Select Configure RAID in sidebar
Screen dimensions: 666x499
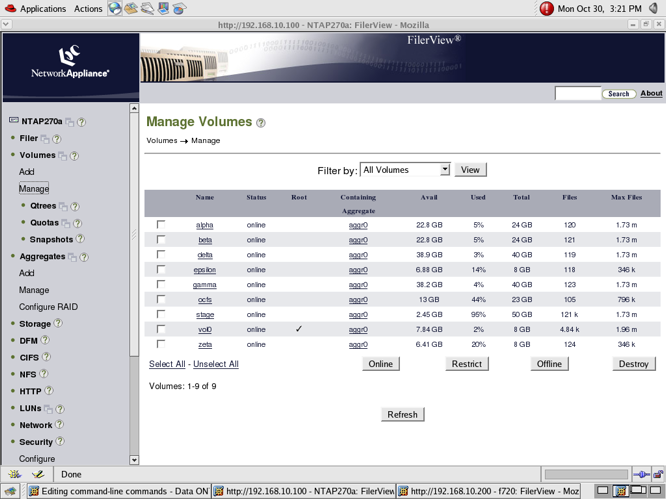[48, 307]
